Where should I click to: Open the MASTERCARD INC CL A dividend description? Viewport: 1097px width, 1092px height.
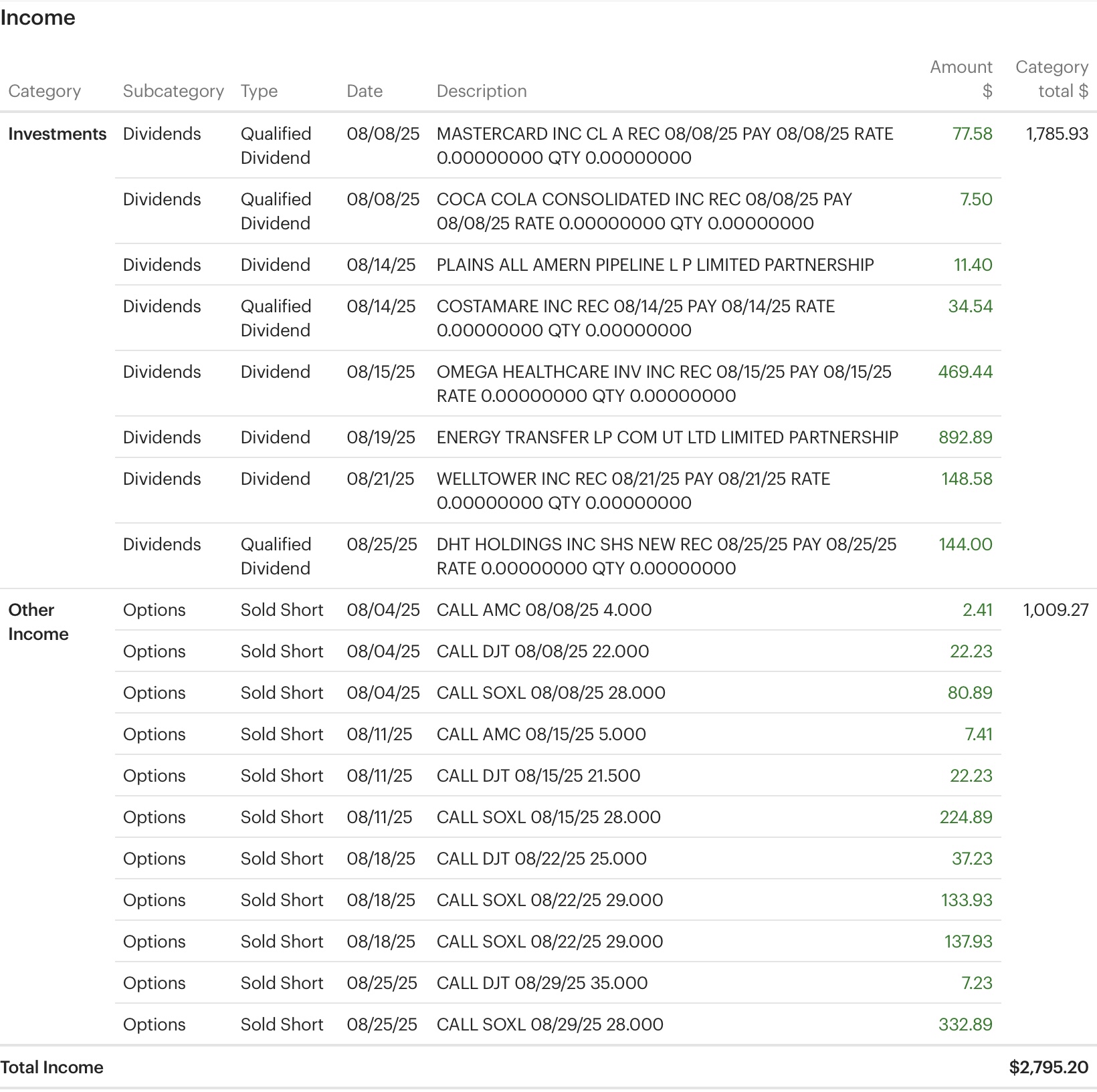(665, 146)
